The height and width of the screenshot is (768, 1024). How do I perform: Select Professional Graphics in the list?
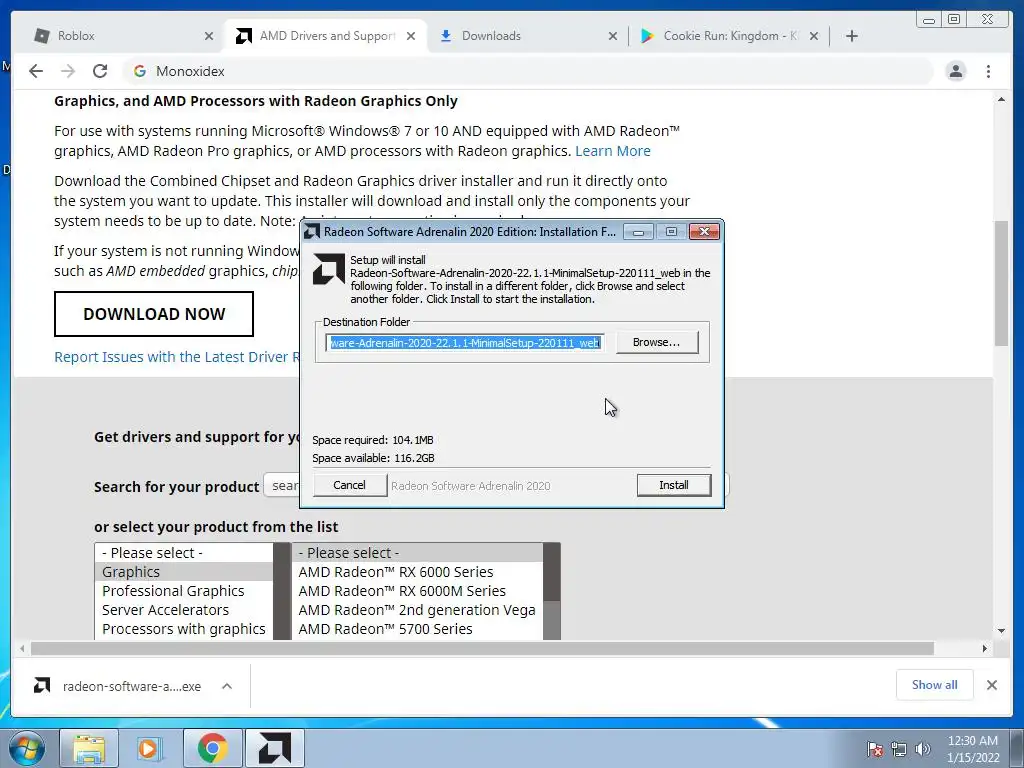[184, 590]
